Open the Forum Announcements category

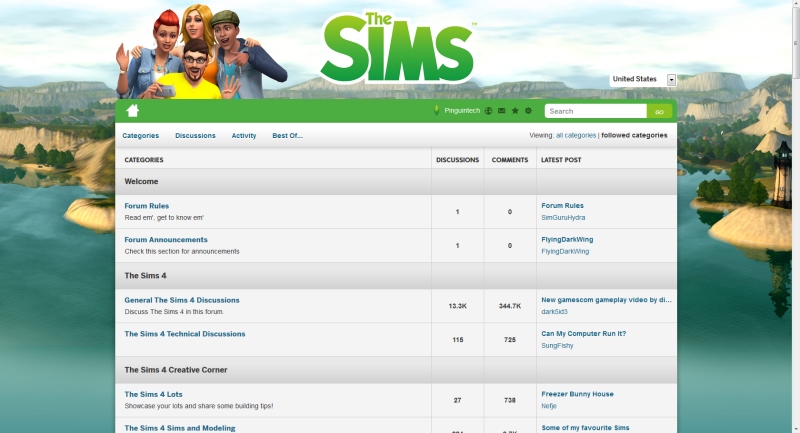coord(166,240)
